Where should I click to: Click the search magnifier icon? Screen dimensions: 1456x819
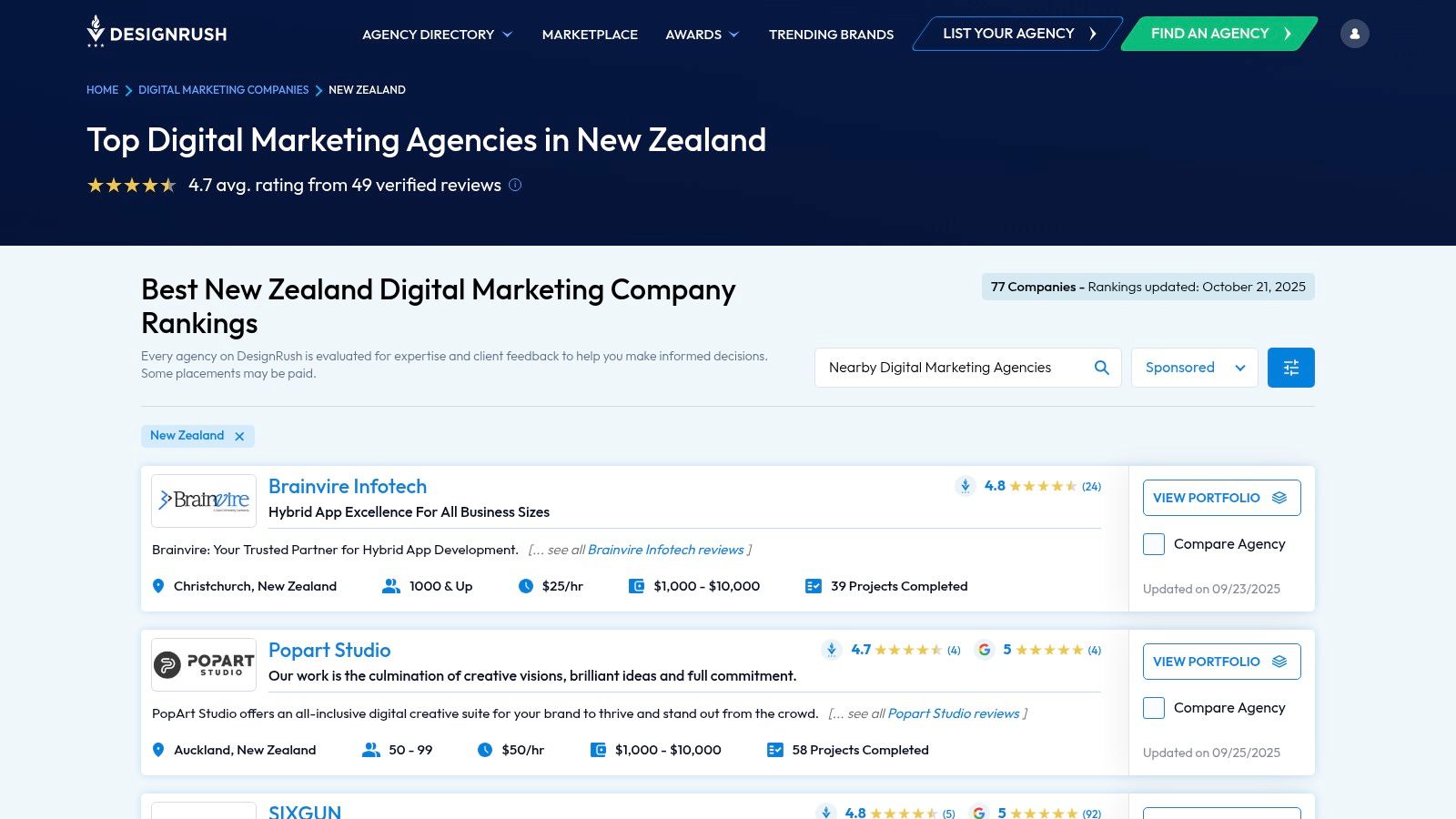point(1101,368)
